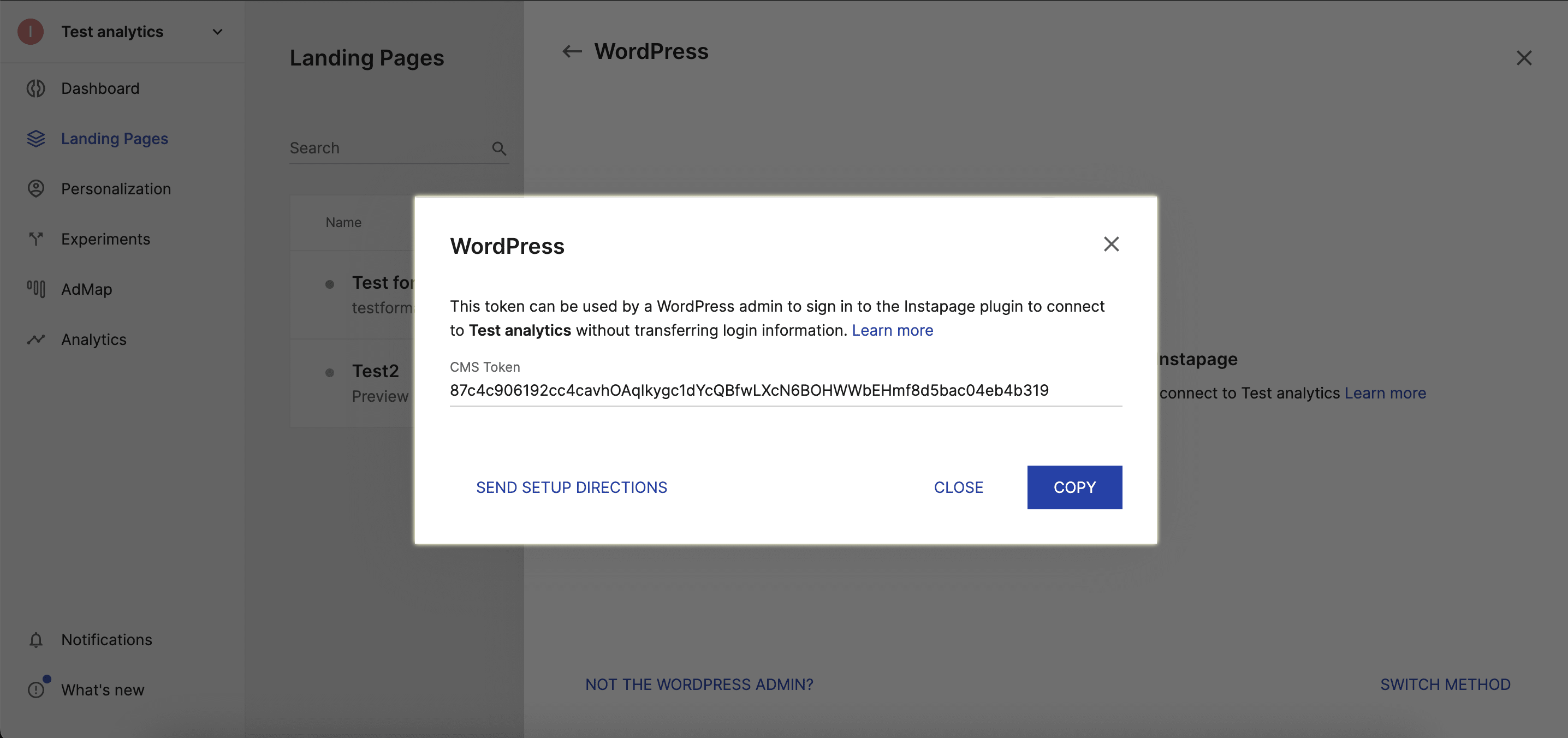Open Notifications in the sidebar
The height and width of the screenshot is (738, 1568).
point(106,640)
